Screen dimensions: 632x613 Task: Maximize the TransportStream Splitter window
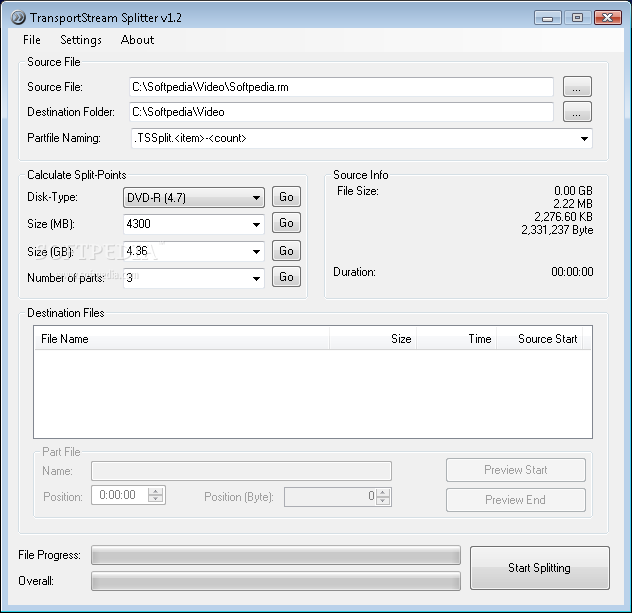point(577,18)
